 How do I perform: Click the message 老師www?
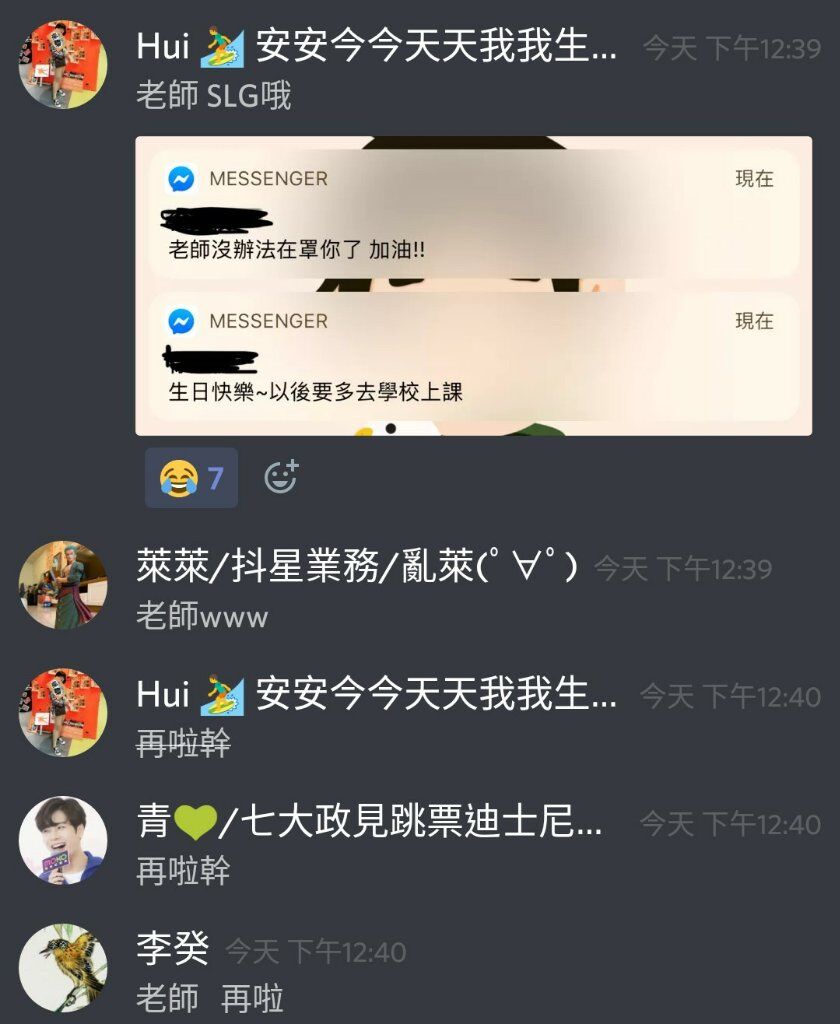tap(202, 615)
